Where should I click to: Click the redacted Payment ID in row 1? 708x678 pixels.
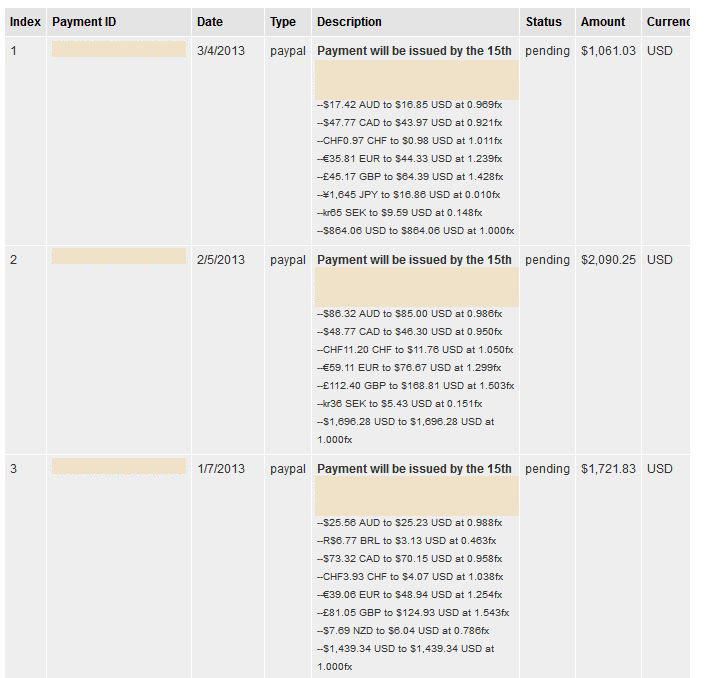(x=118, y=49)
